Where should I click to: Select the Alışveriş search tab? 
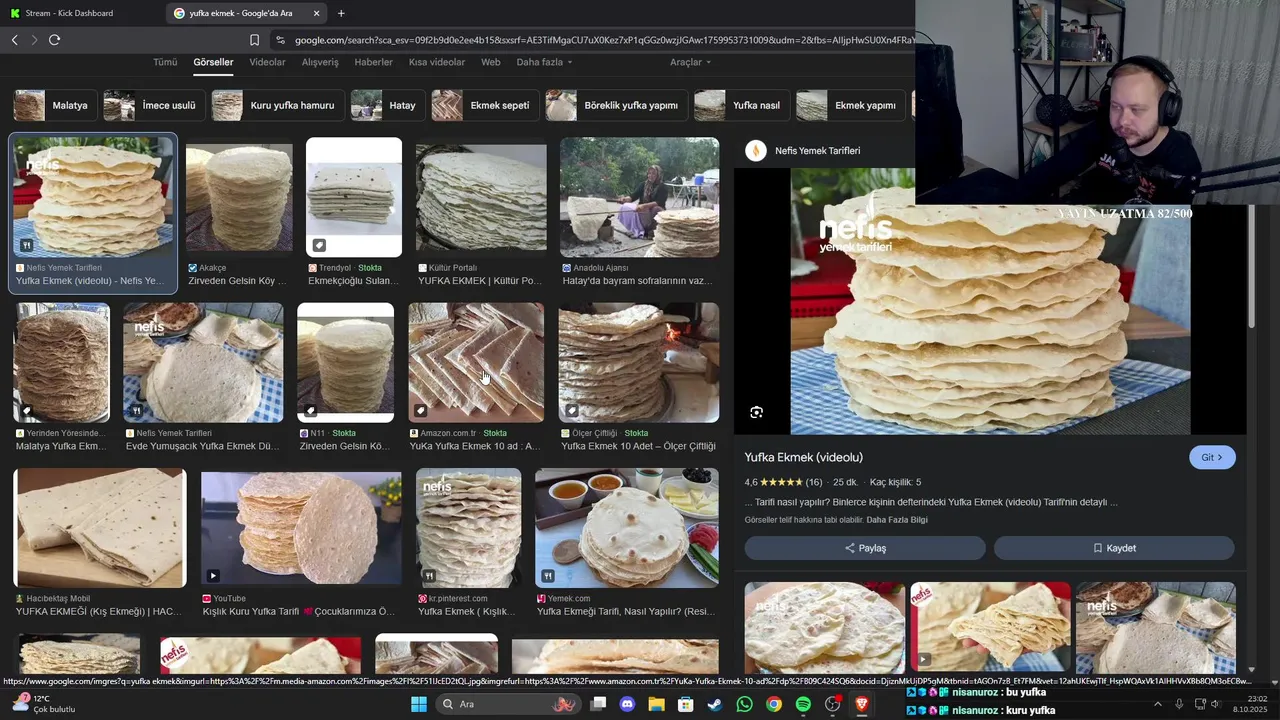point(320,62)
